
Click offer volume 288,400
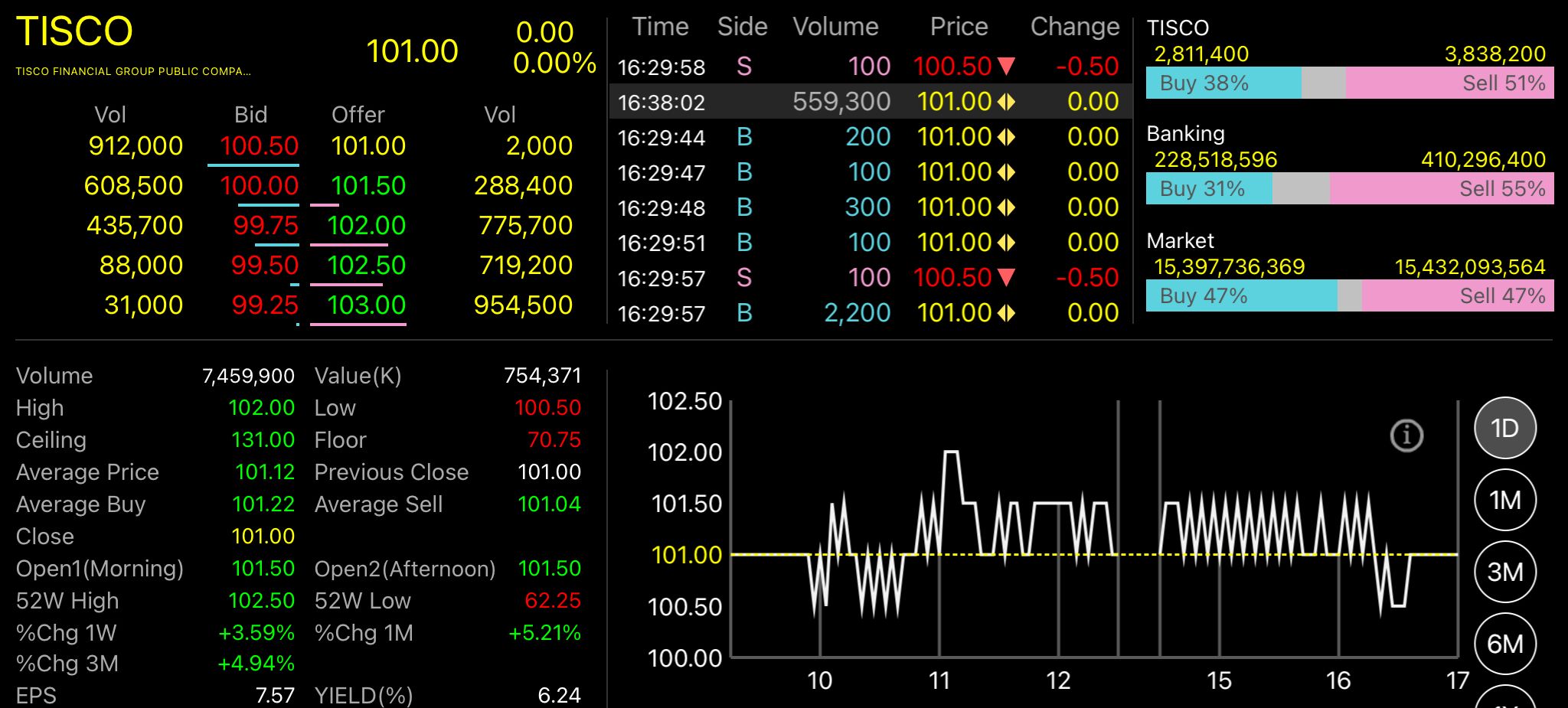[x=523, y=185]
